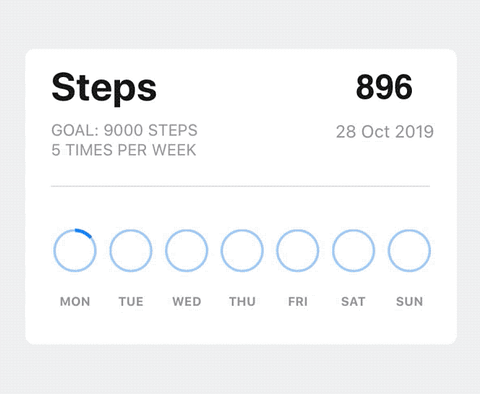Select Monday's progress ring
480x394 pixels.
(x=75, y=250)
